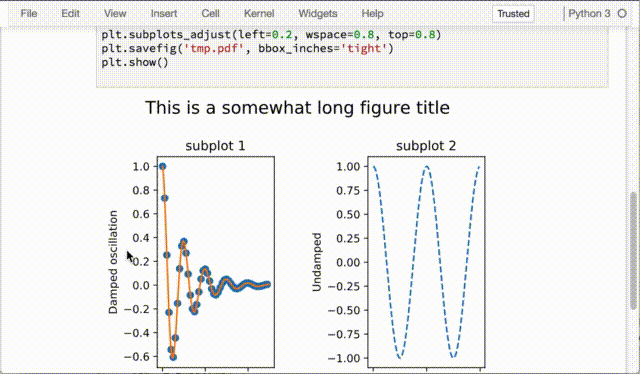Viewport: 640px width, 374px height.
Task: Click the 'tight' string in the code
Action: 364,49
